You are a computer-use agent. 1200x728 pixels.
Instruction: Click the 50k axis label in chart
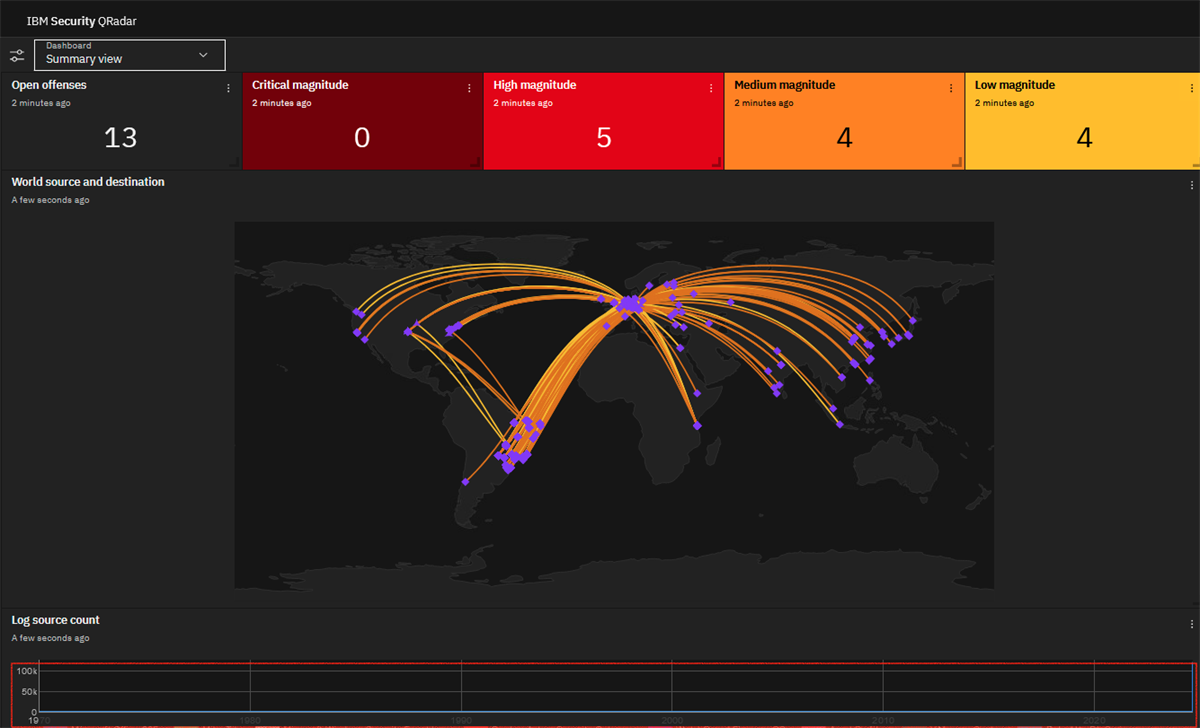(29, 692)
